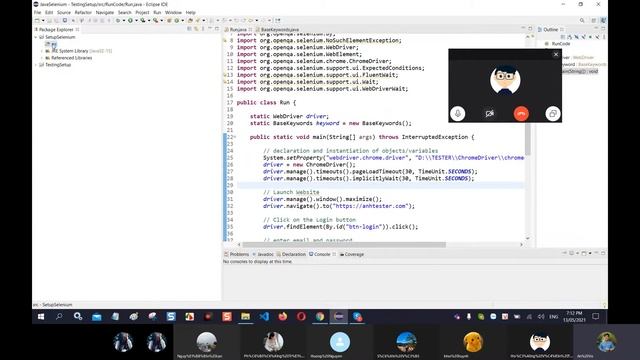Expand the TestingSetup project node

click(36, 65)
